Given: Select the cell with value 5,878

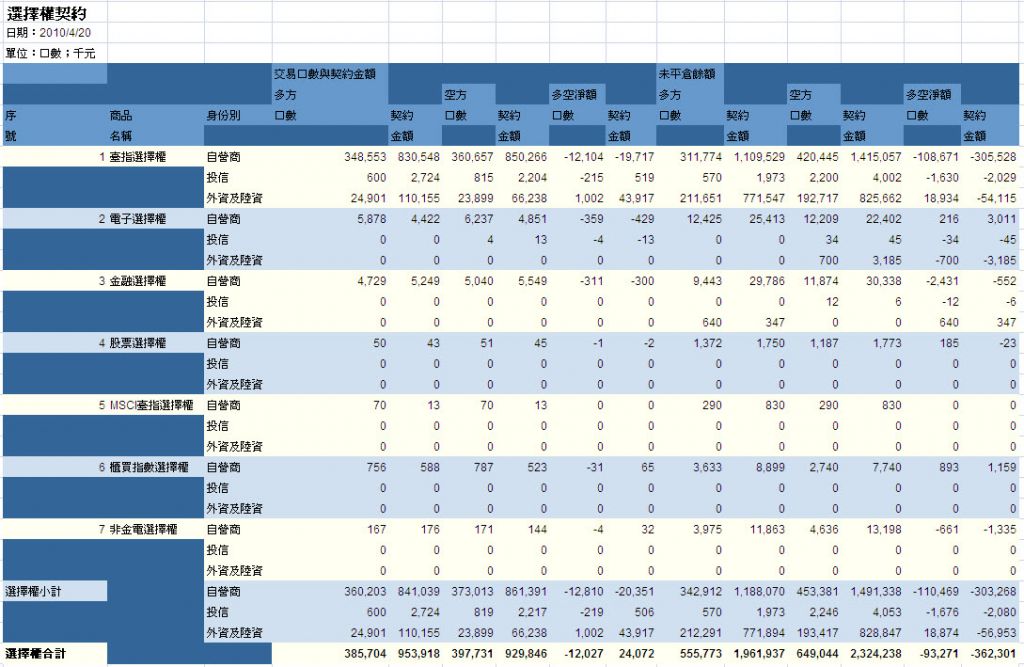Looking at the screenshot, I should [372, 219].
